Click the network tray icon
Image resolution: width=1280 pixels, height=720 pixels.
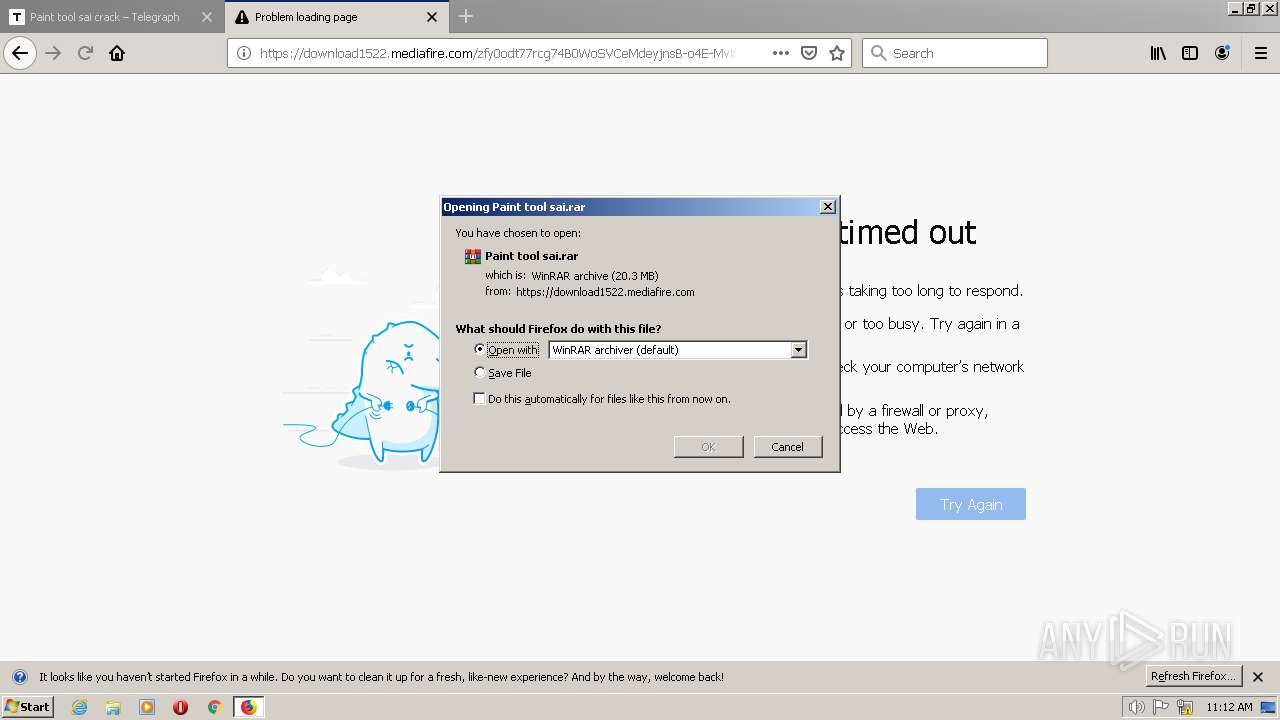coord(1185,707)
